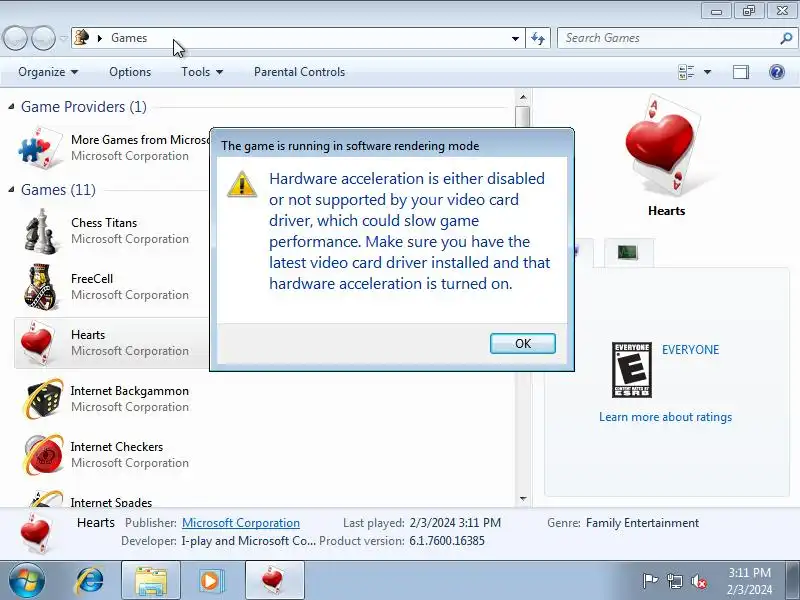Collapse the Games (11) group
This screenshot has height=600, width=800.
point(11,190)
